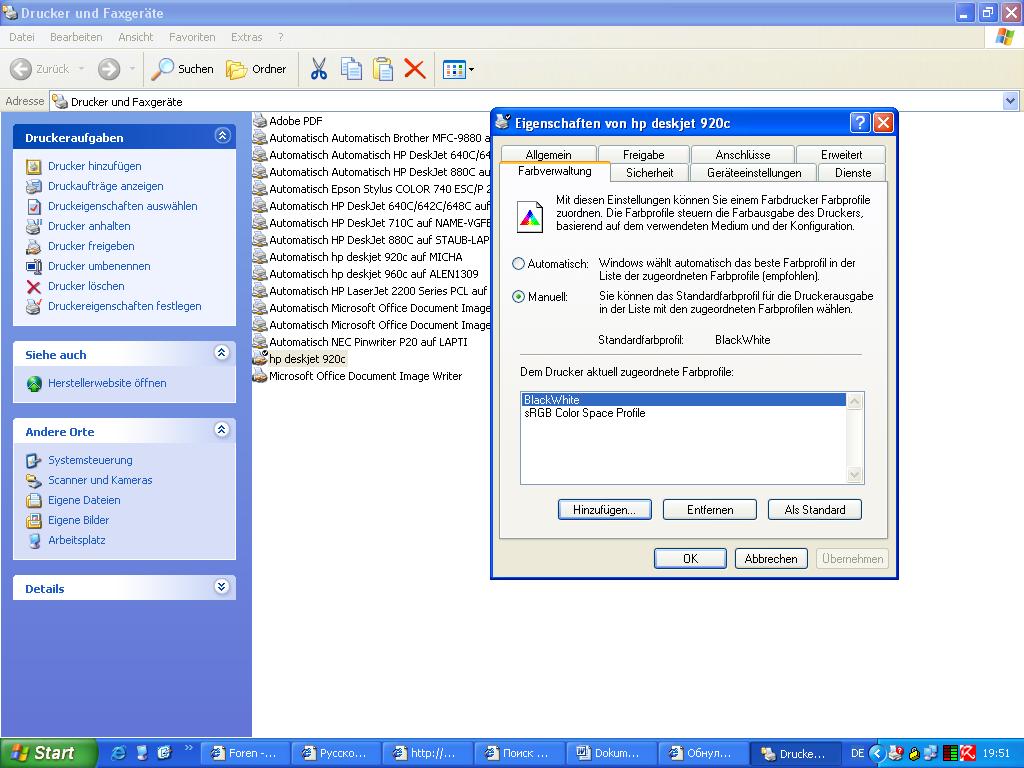Click the hp deskjet 920c printer icon
The height and width of the screenshot is (768, 1024).
click(260, 358)
